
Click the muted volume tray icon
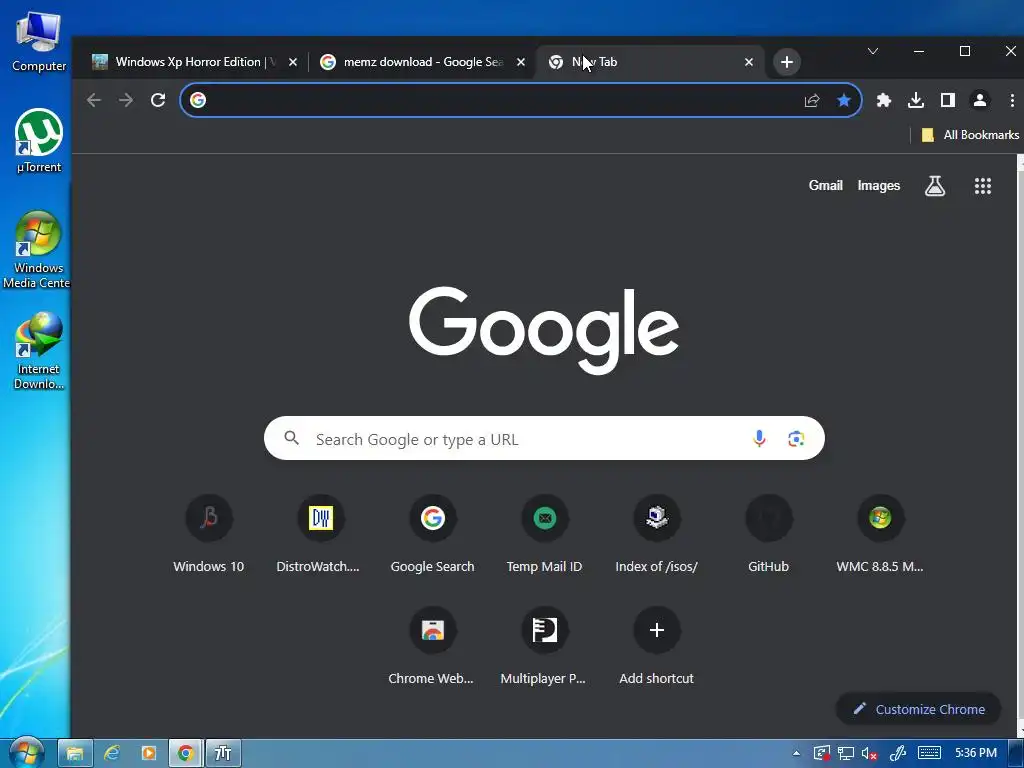869,754
